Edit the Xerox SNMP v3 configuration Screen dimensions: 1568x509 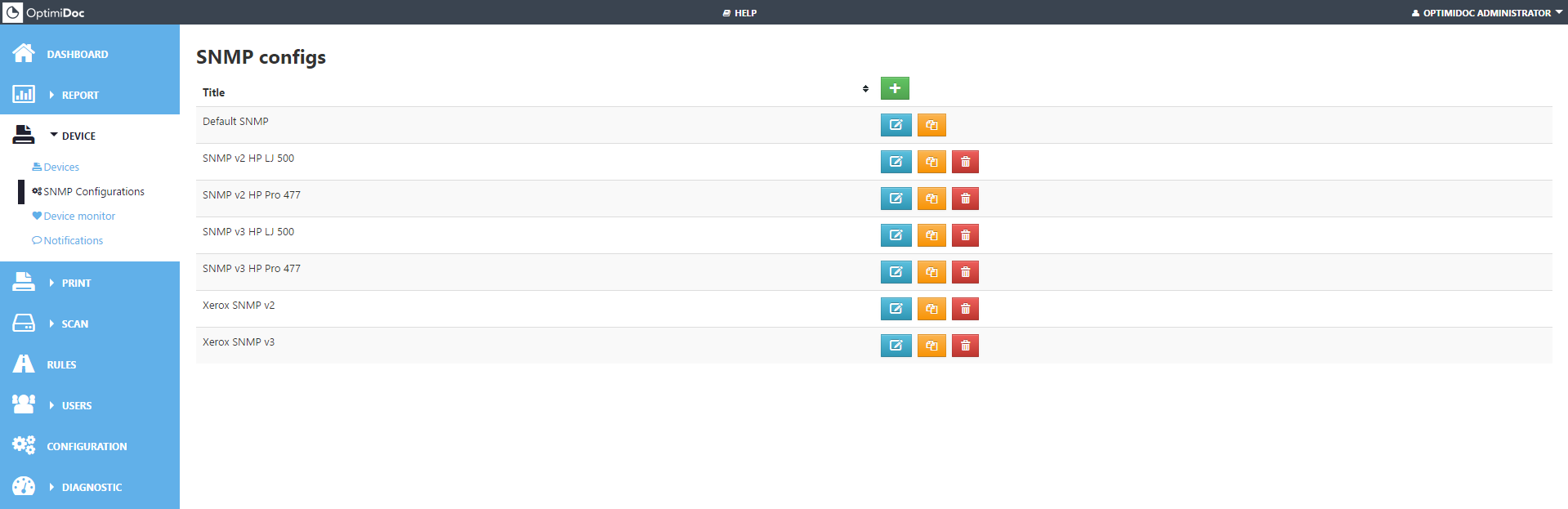pos(896,346)
